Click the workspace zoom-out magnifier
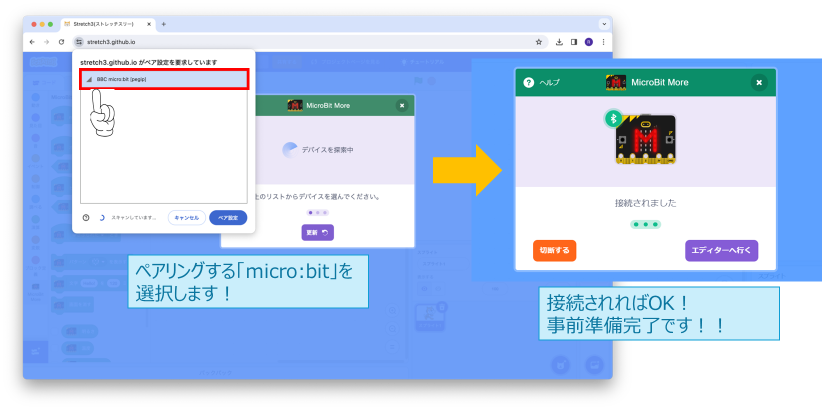Image resolution: width=822 pixels, height=410 pixels. coord(392,329)
